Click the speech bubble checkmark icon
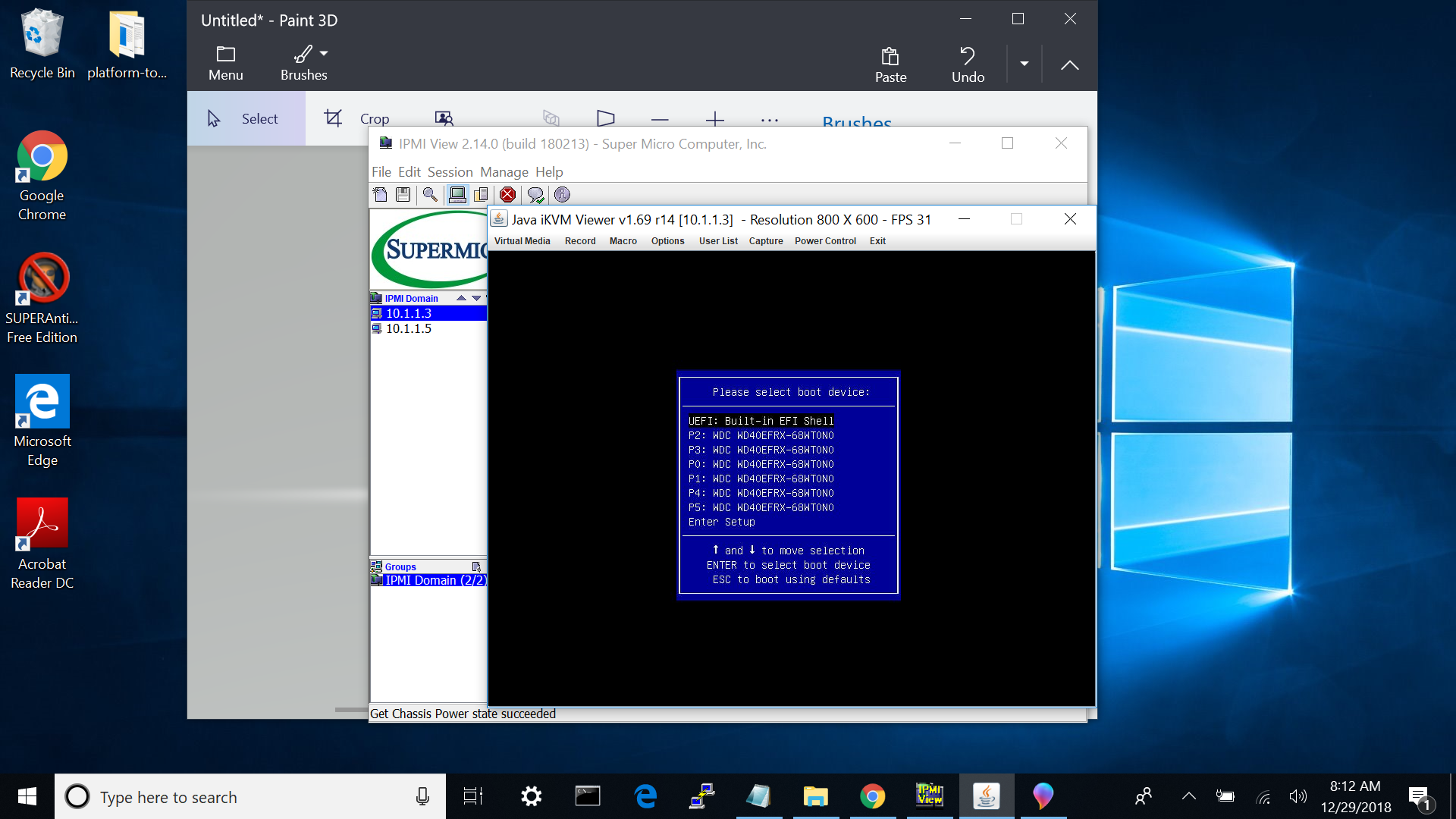Viewport: 1456px width, 819px height. [x=535, y=195]
